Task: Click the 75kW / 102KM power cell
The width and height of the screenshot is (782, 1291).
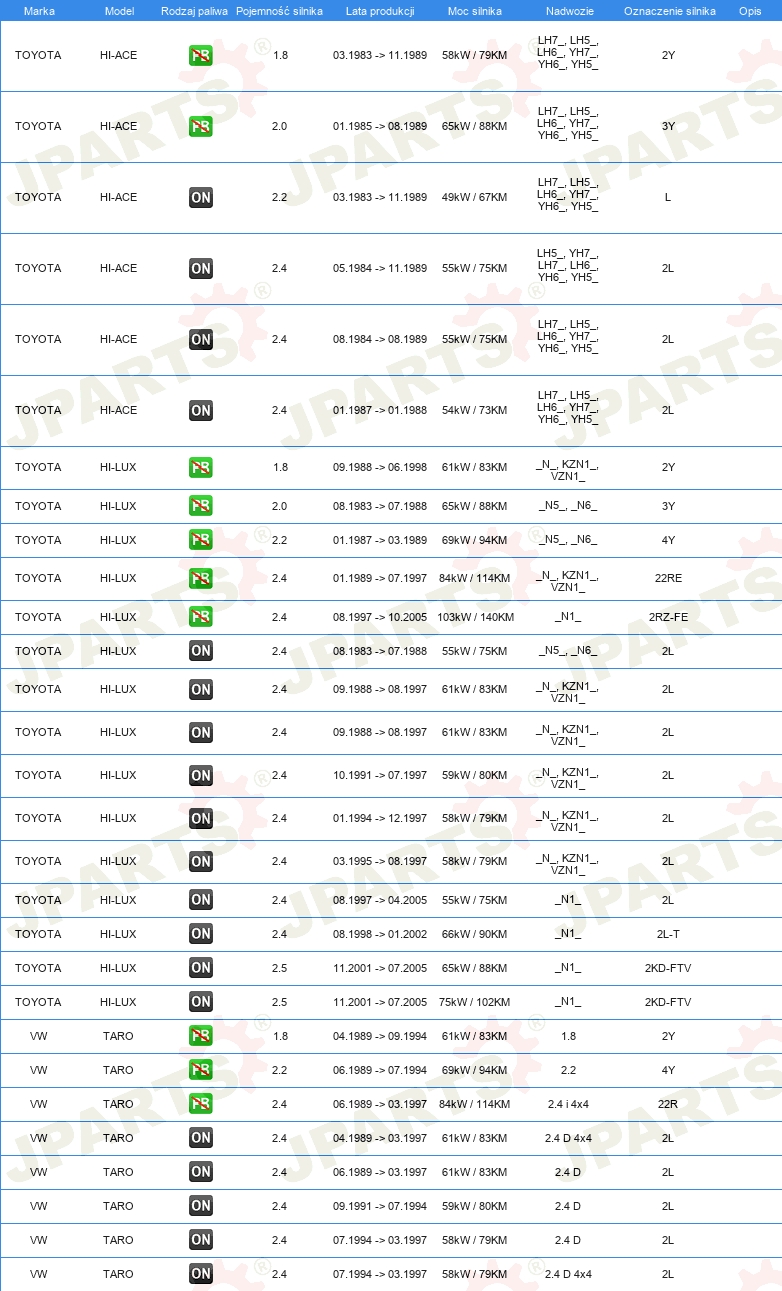Action: [475, 1002]
